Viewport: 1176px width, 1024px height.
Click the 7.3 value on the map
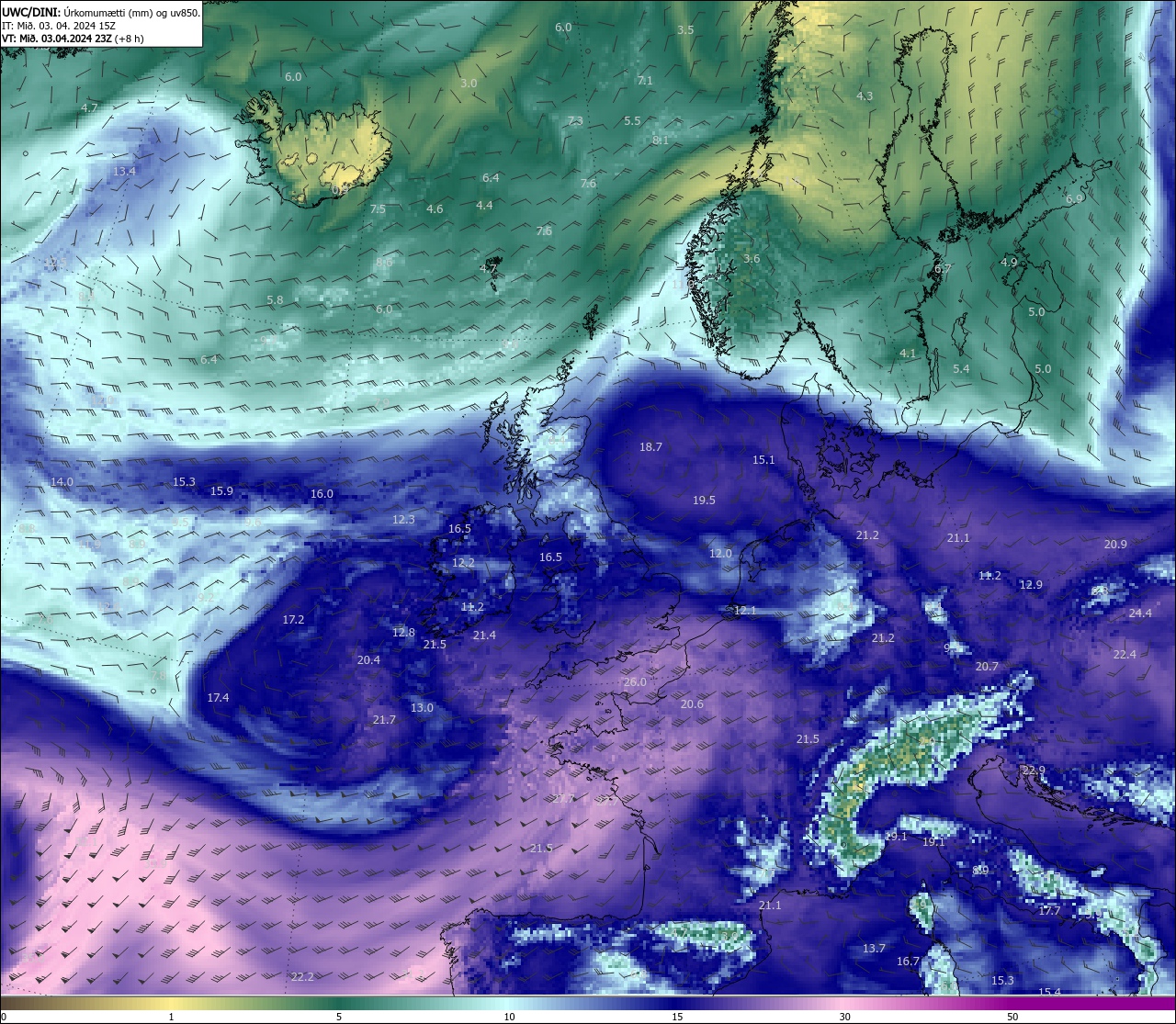pyautogui.click(x=575, y=121)
